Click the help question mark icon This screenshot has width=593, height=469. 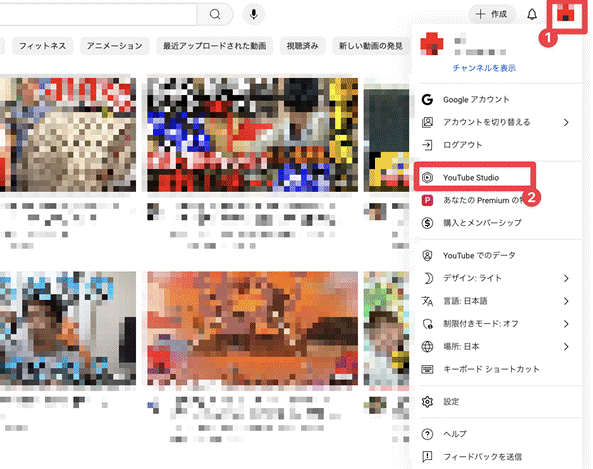coord(427,434)
